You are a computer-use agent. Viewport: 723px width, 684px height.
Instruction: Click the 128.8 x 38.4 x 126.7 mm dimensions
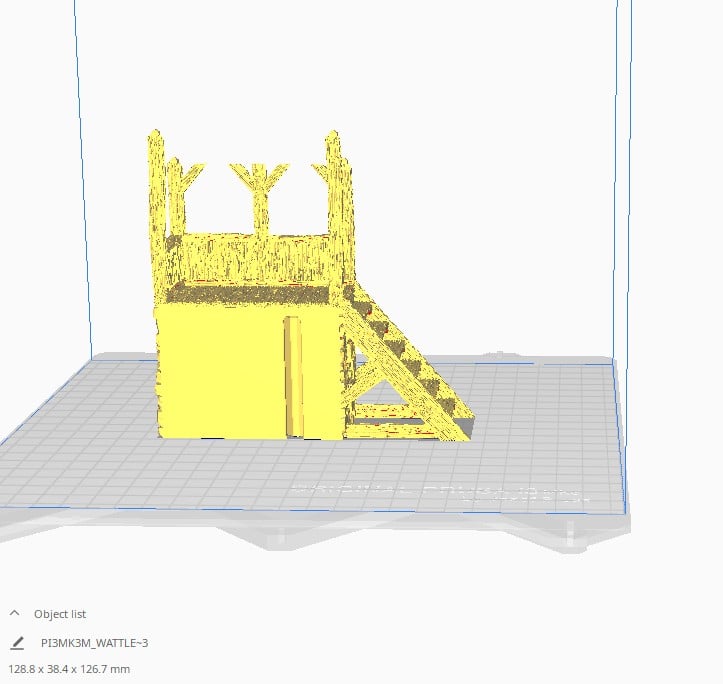coord(69,669)
